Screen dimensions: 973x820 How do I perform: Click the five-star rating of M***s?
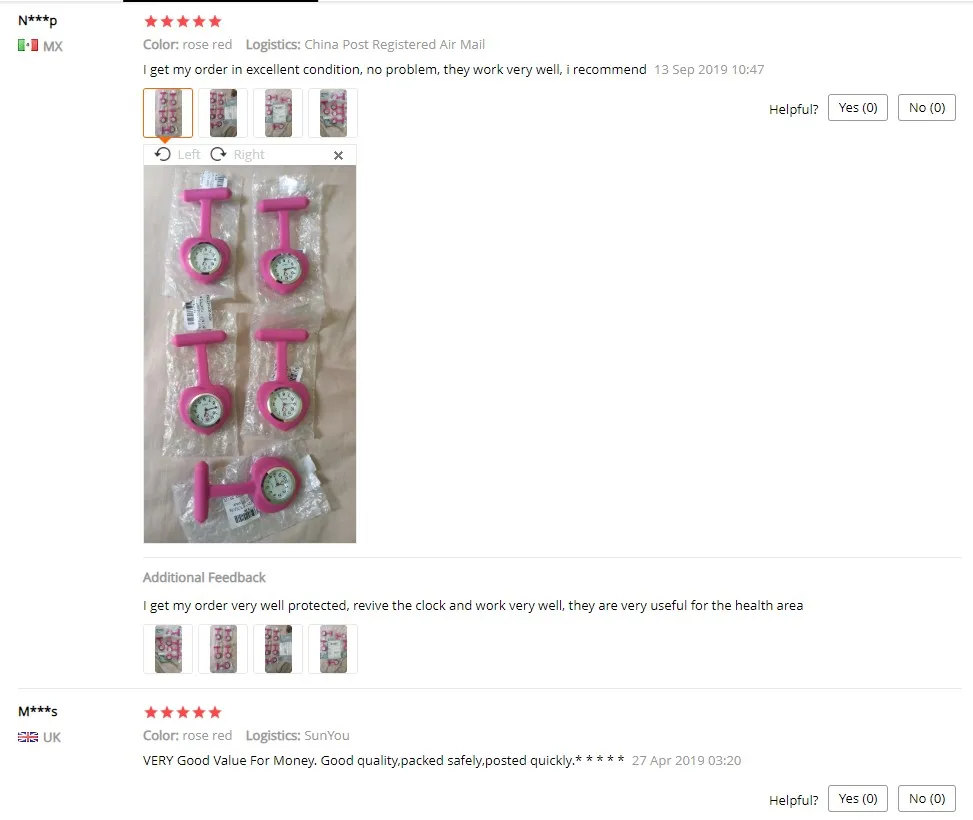pyautogui.click(x=182, y=713)
